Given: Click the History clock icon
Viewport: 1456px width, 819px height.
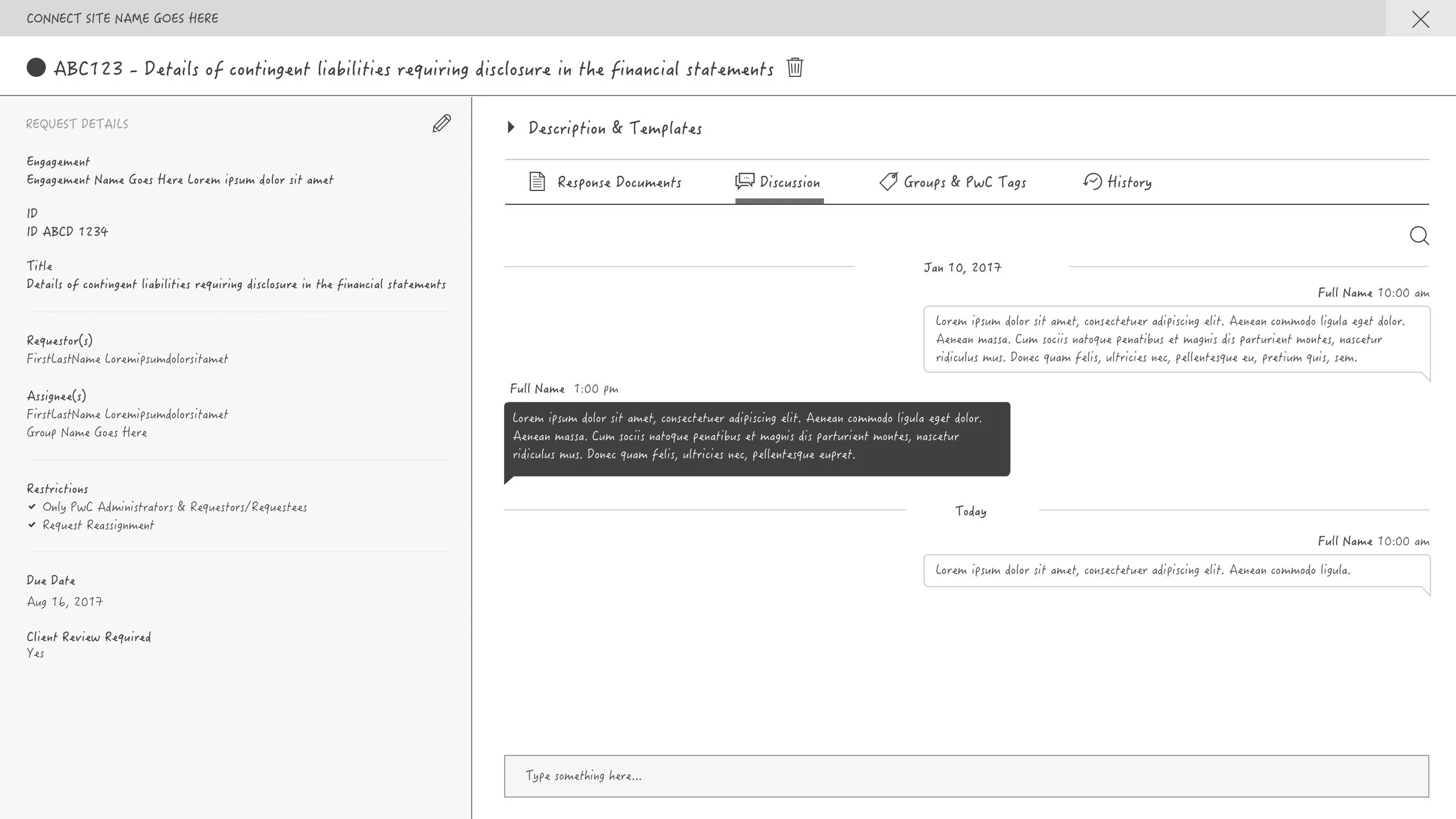Looking at the screenshot, I should pos(1093,181).
